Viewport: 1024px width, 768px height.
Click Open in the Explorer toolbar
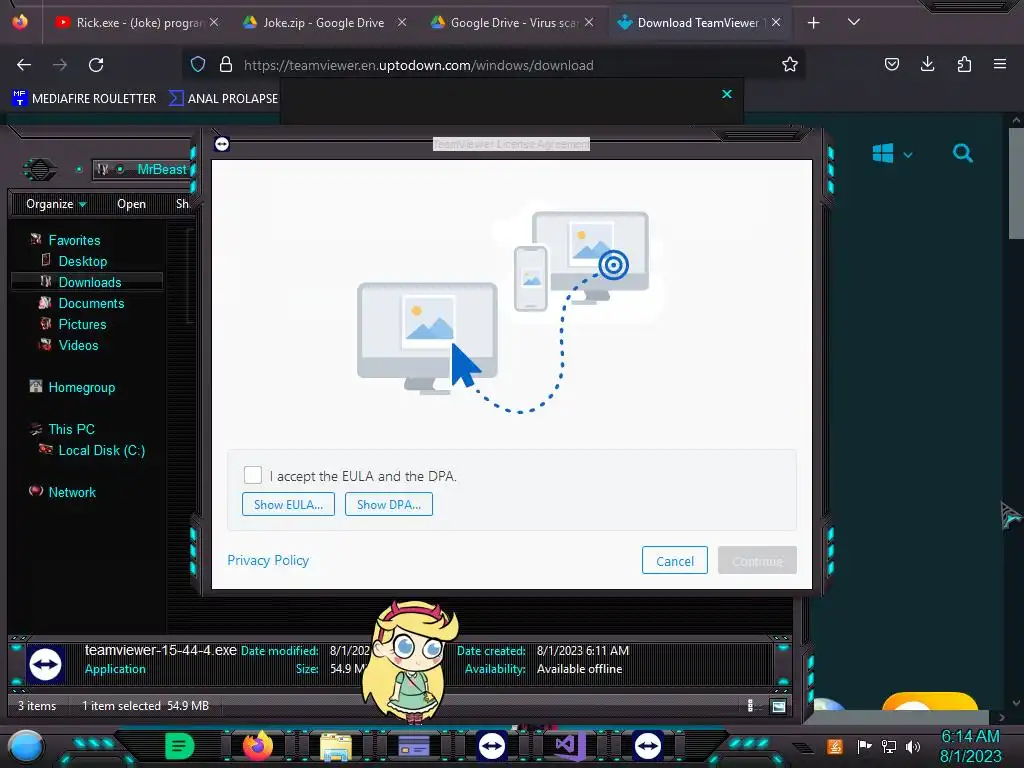[x=131, y=204]
